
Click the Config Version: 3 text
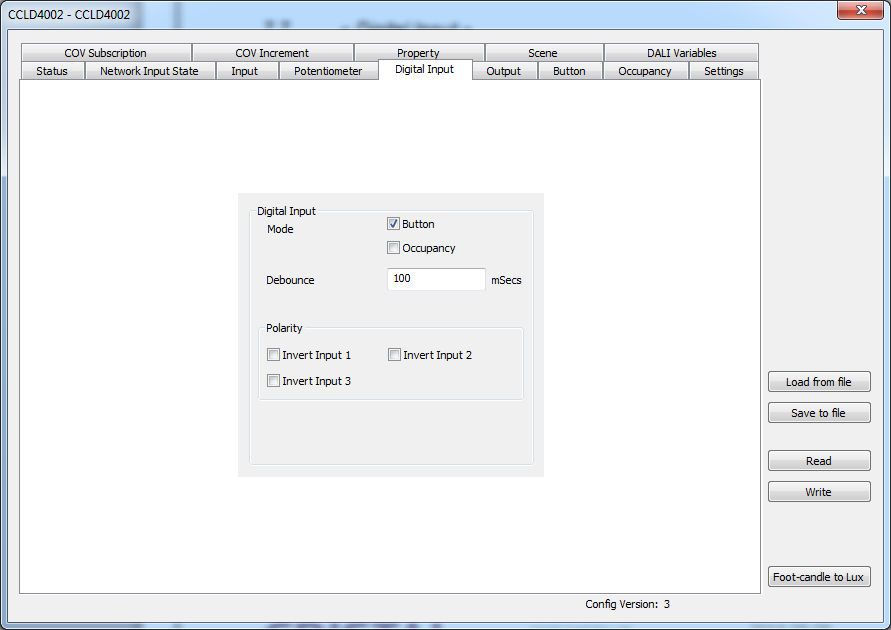[627, 604]
